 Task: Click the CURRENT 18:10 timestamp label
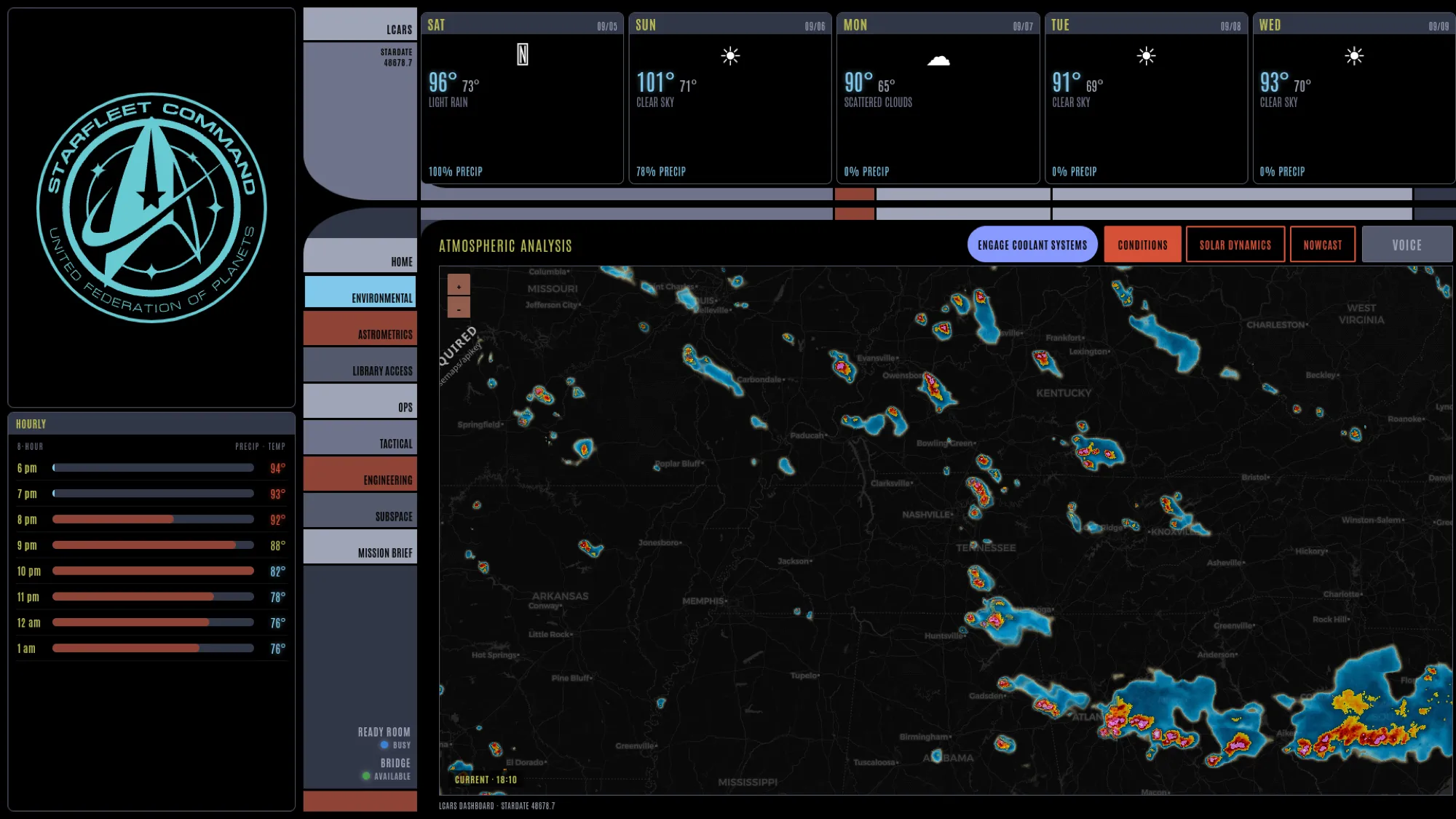click(486, 780)
